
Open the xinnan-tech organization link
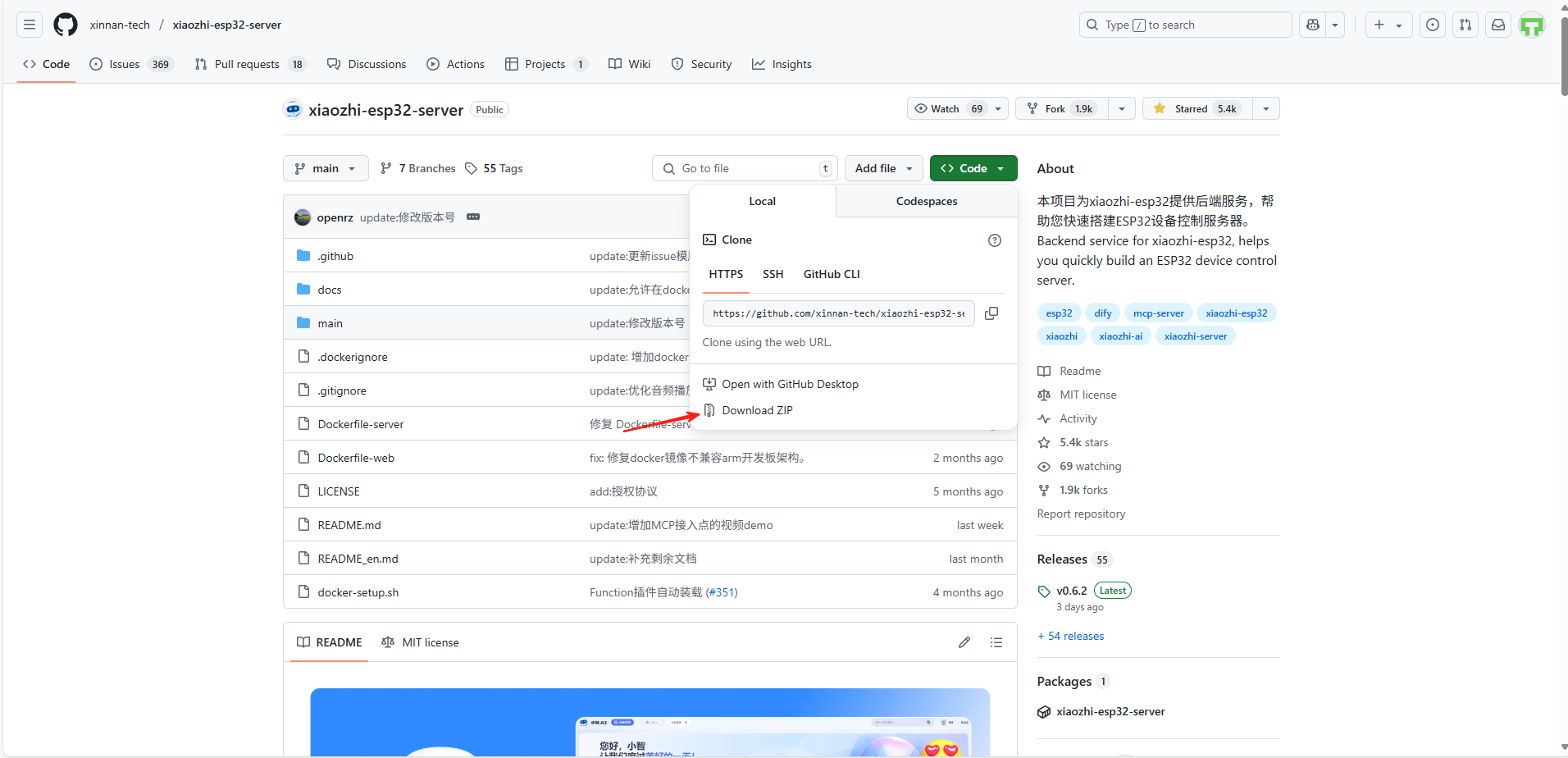click(x=120, y=25)
